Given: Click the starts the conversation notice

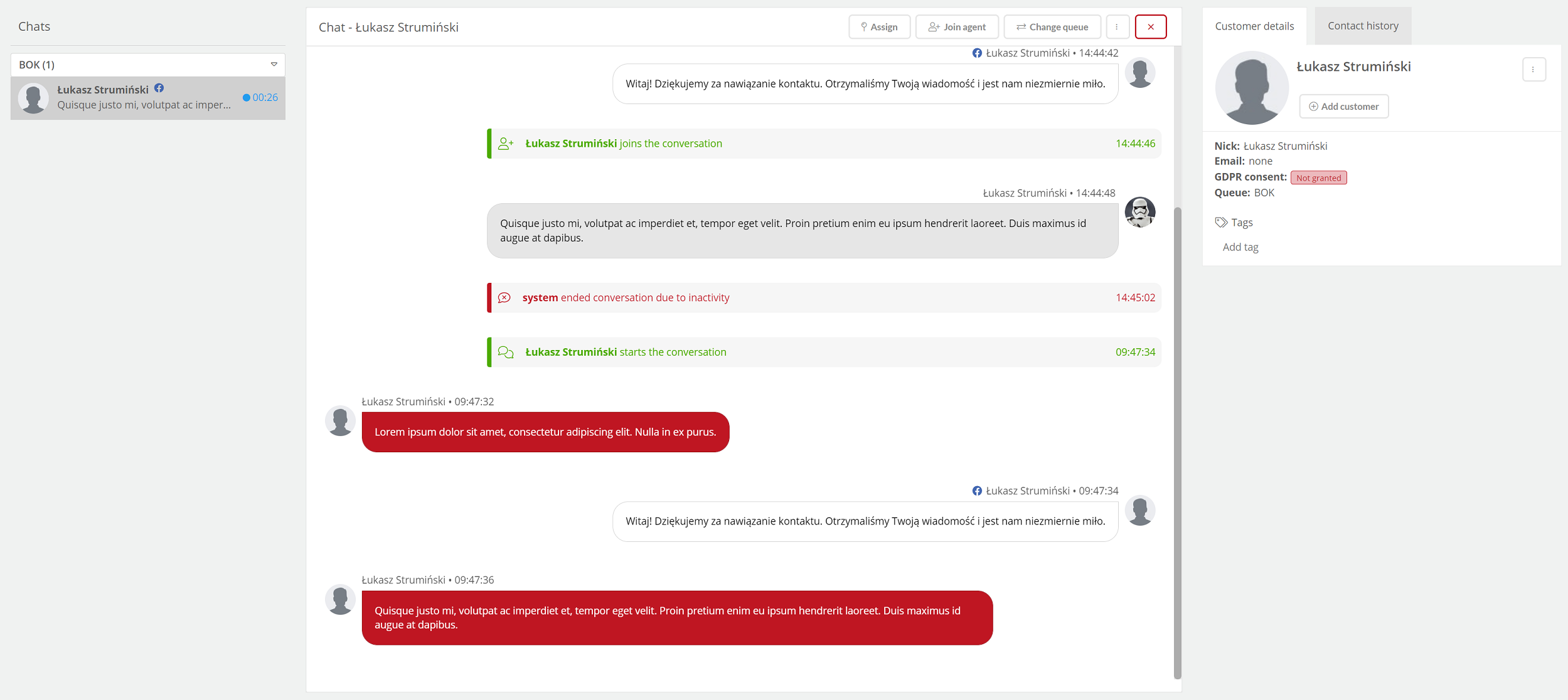Looking at the screenshot, I should [x=824, y=353].
